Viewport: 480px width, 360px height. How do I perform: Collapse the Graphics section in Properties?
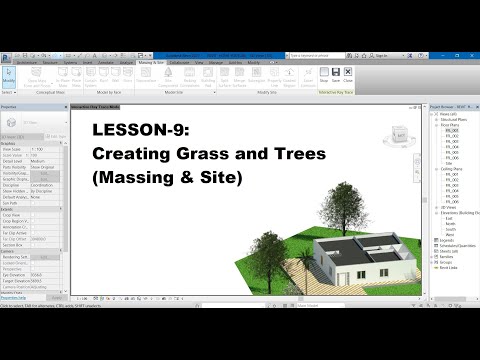pos(61,143)
